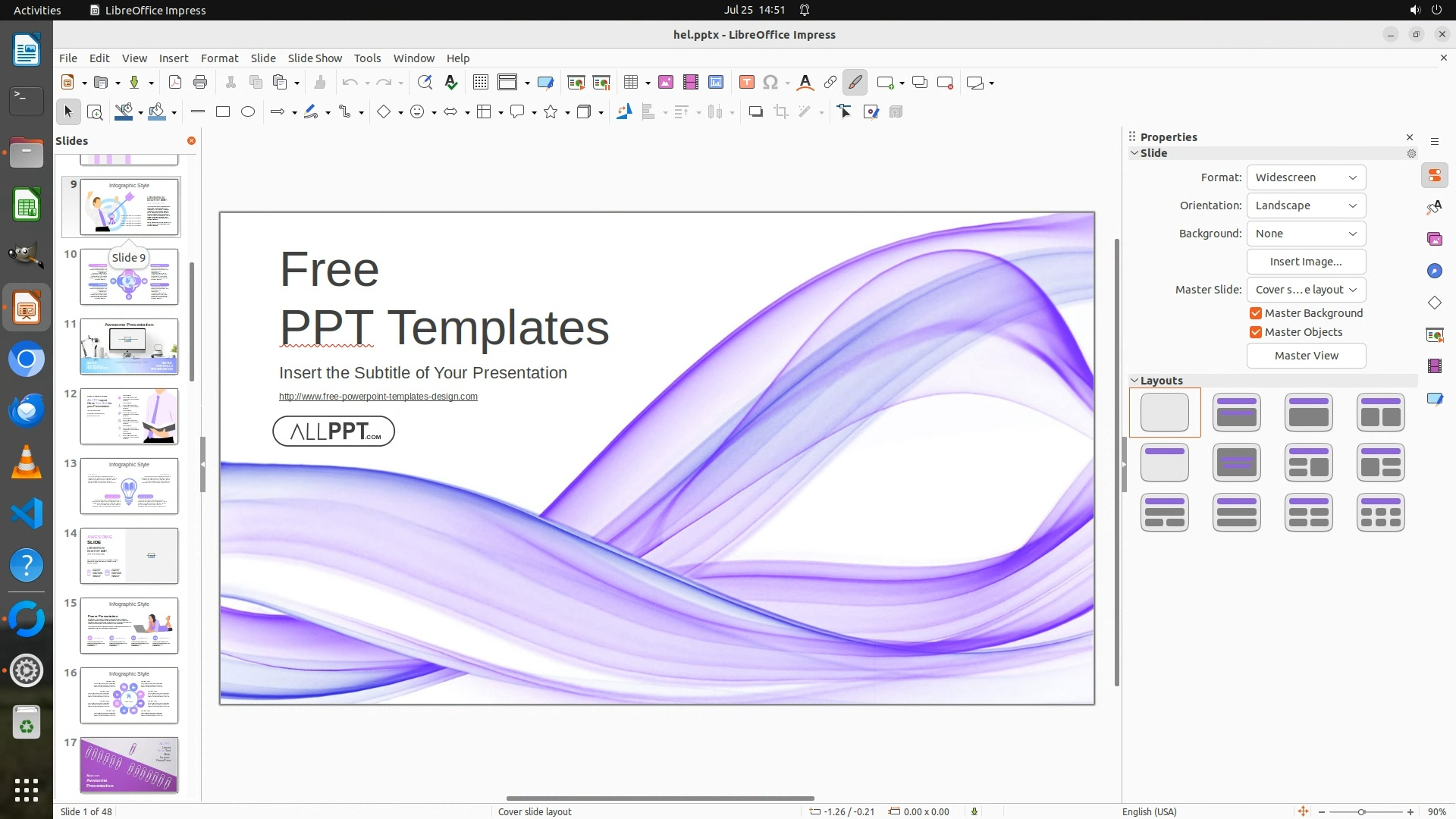The image size is (1456, 819).
Task: Click the Insert Table icon
Action: (x=630, y=83)
